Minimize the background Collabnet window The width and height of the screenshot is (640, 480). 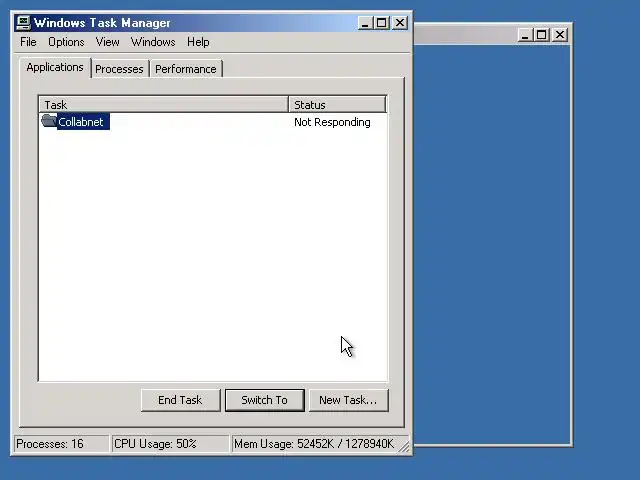(525, 35)
